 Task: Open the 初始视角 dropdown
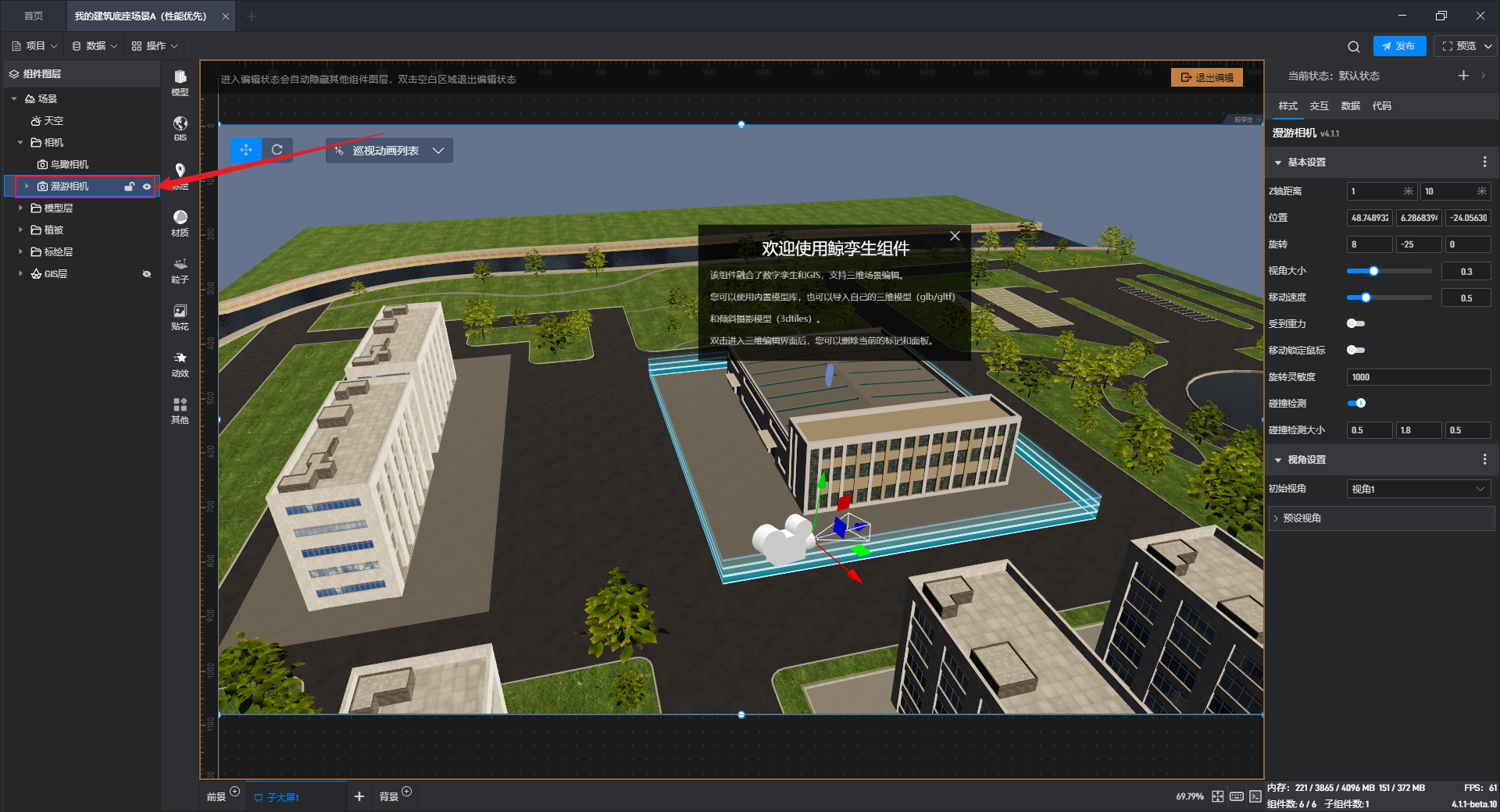[x=1419, y=489]
